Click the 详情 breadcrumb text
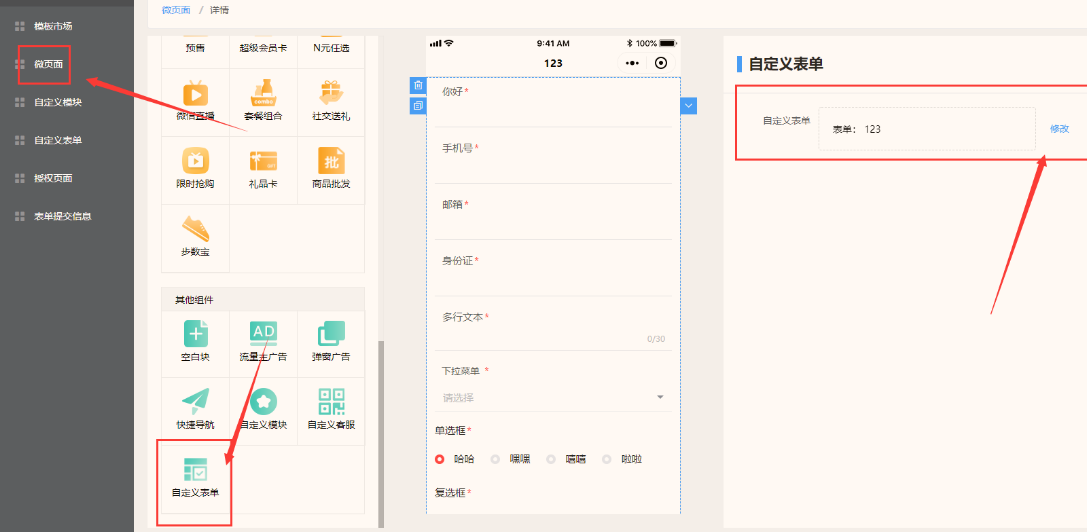The height and width of the screenshot is (532, 1087). coord(220,10)
